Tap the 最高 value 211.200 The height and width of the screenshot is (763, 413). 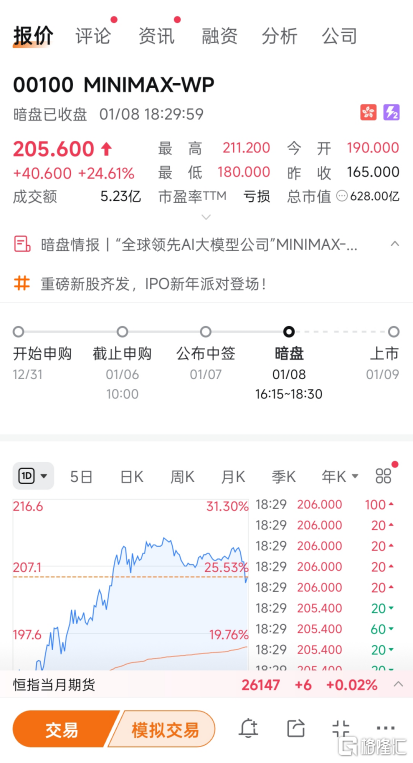pyautogui.click(x=246, y=147)
